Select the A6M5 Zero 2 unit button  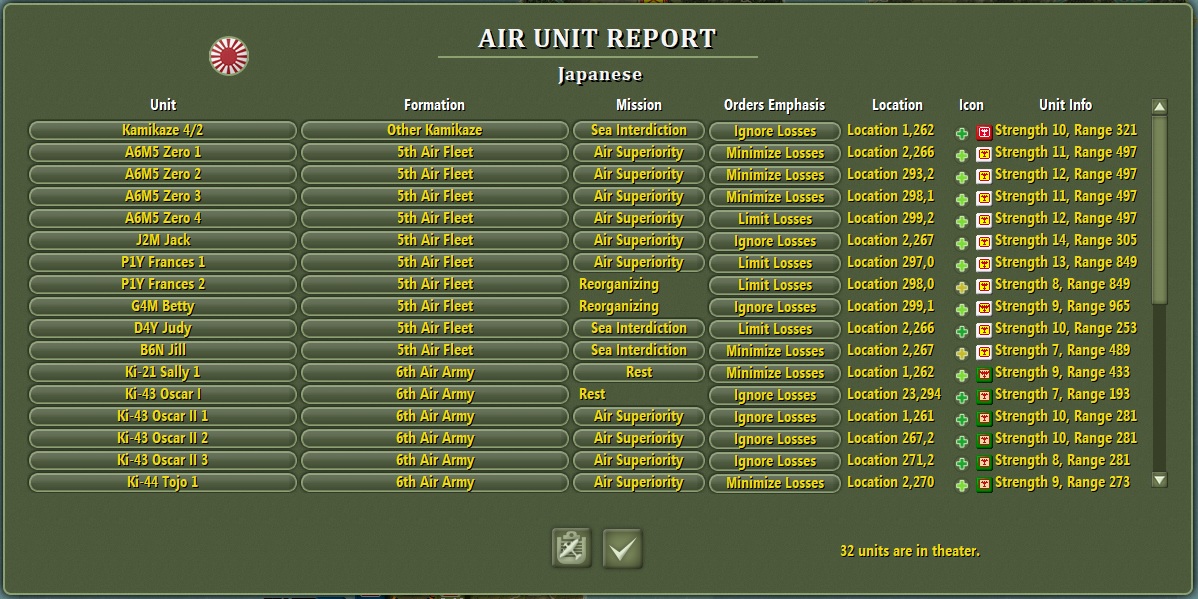pyautogui.click(x=162, y=174)
